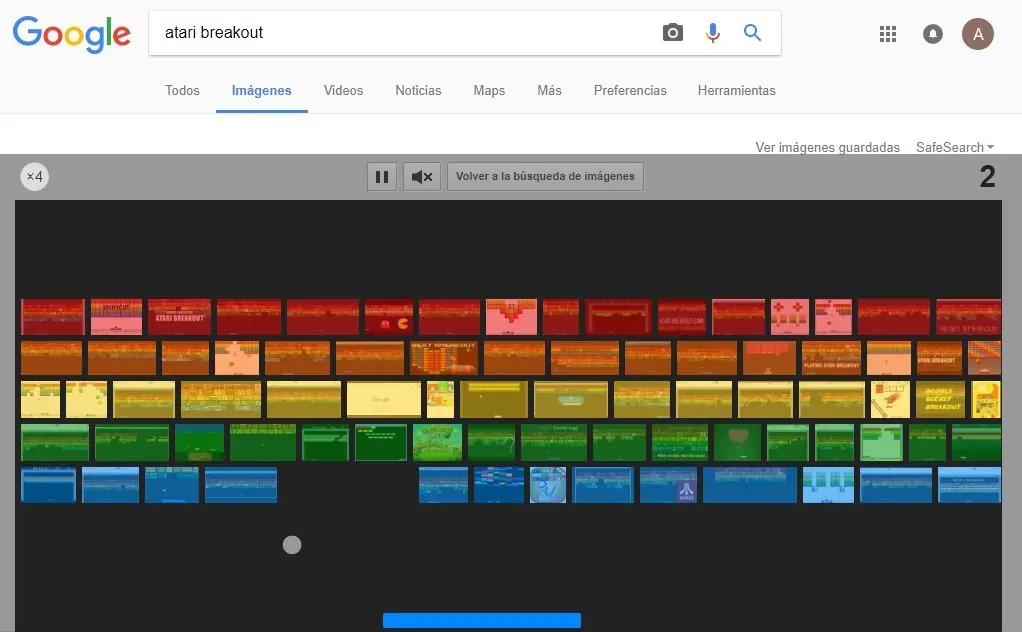The height and width of the screenshot is (632, 1022).
Task: Click the Google logo
Action: point(71,34)
